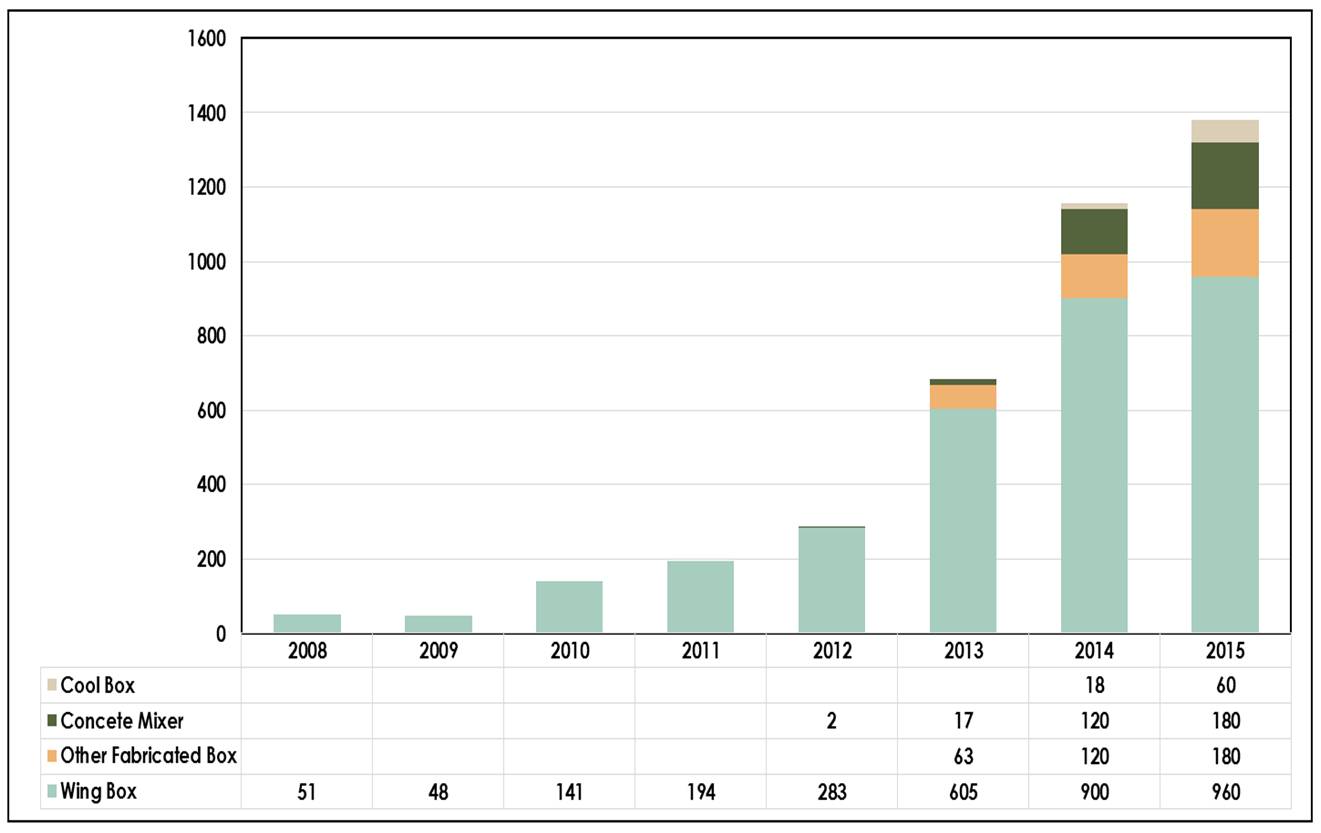Click the Concete Mixer legend color swatch
This screenshot has width=1321, height=833.
[x=52, y=721]
